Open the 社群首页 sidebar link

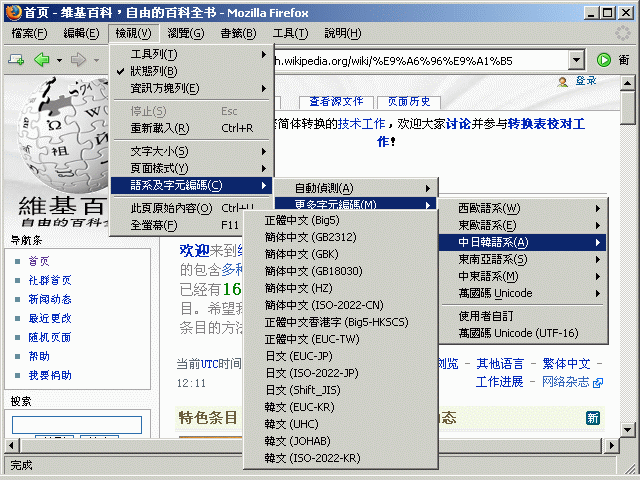coord(49,281)
